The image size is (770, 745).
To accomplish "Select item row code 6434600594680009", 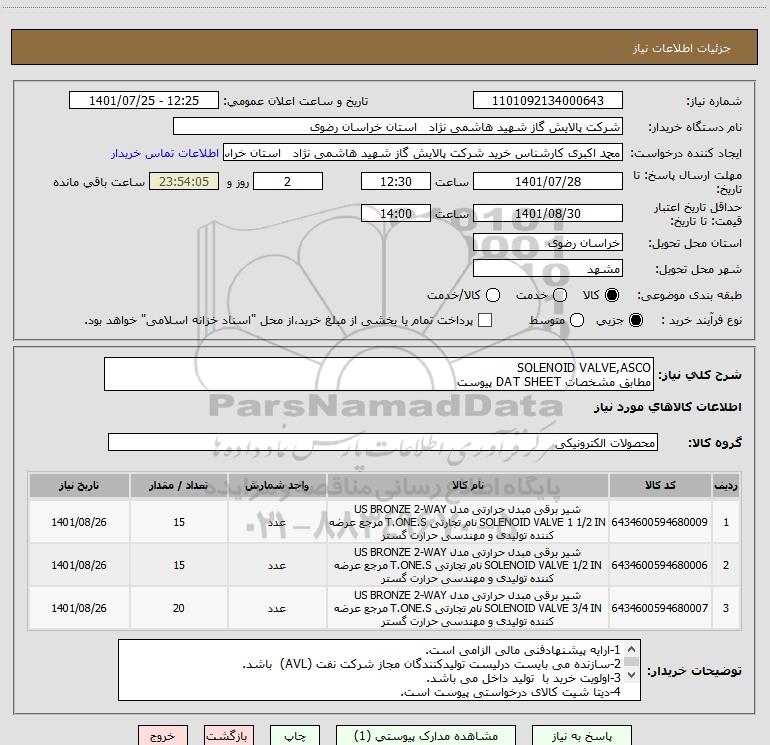I will point(659,521).
